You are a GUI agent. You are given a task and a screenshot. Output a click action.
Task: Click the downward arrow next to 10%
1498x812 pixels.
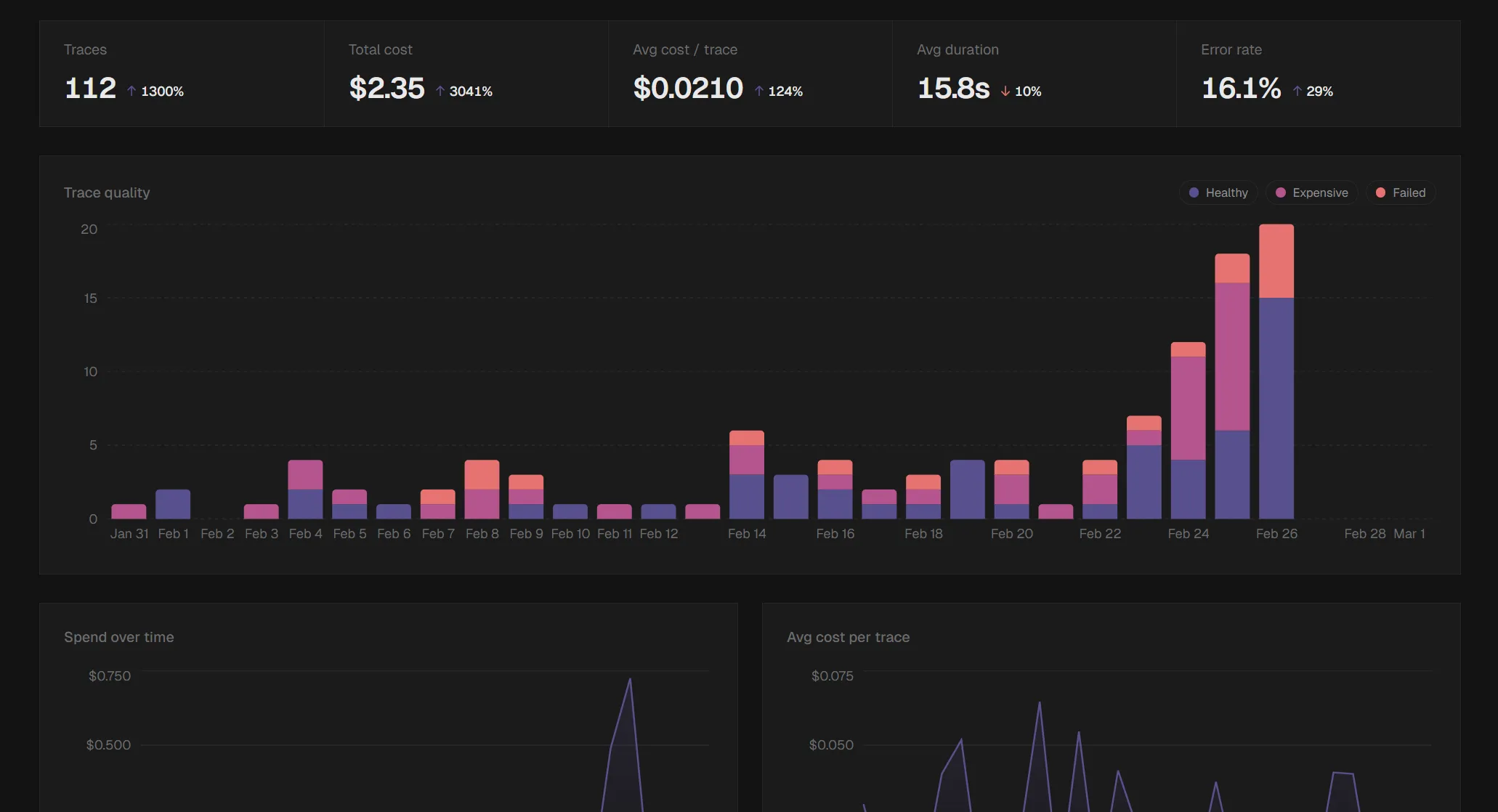(1005, 90)
